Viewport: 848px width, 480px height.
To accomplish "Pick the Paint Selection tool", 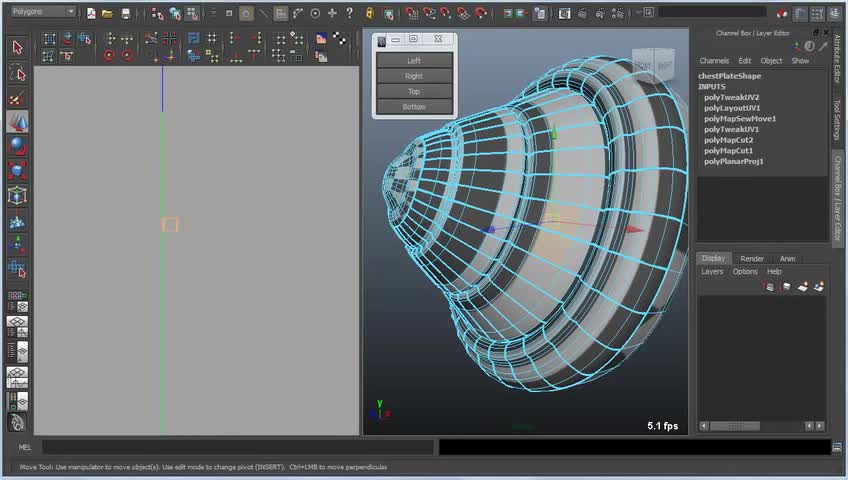I will point(17,98).
